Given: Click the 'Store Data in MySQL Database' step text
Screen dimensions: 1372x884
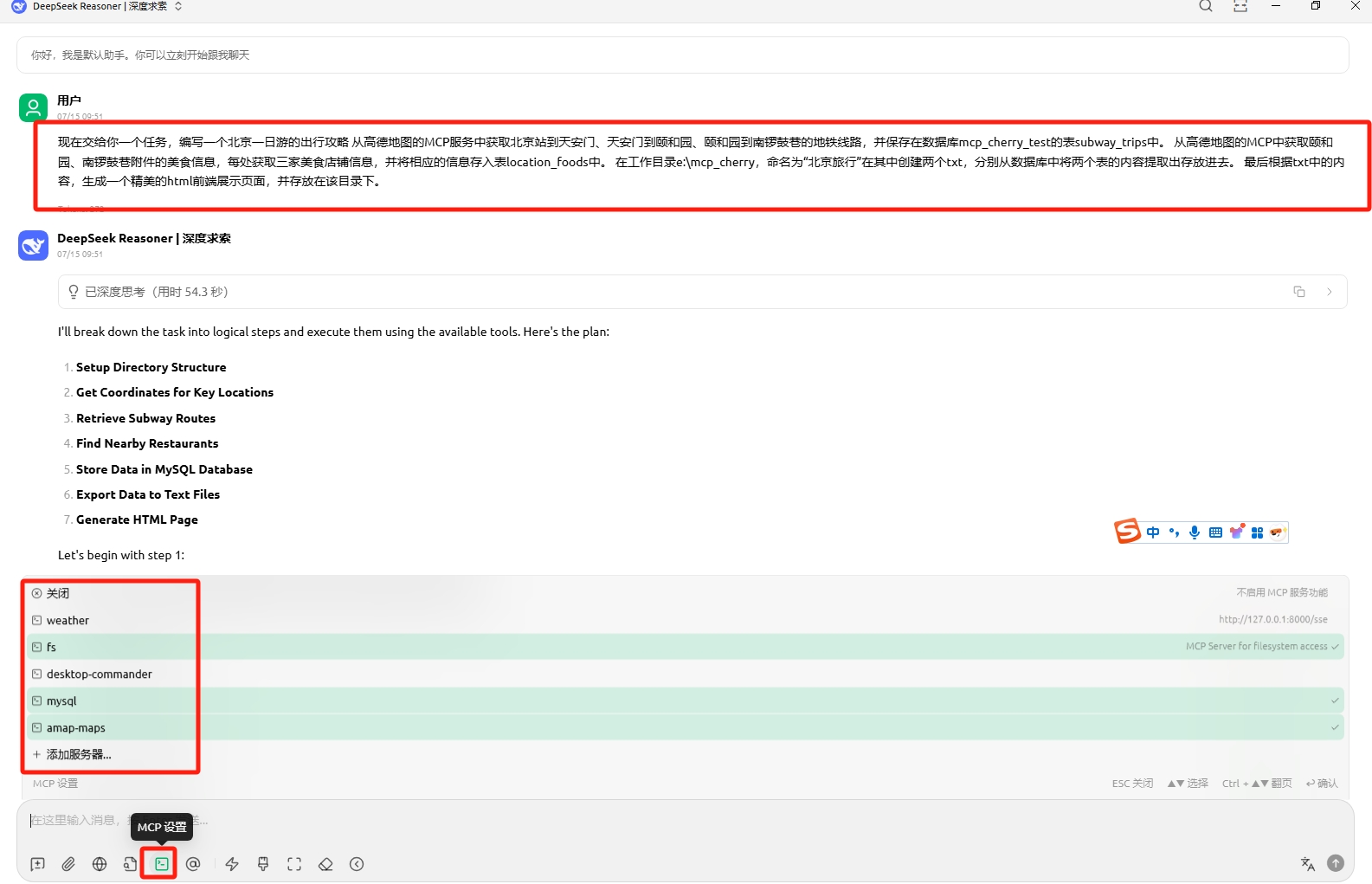Looking at the screenshot, I should [x=164, y=469].
